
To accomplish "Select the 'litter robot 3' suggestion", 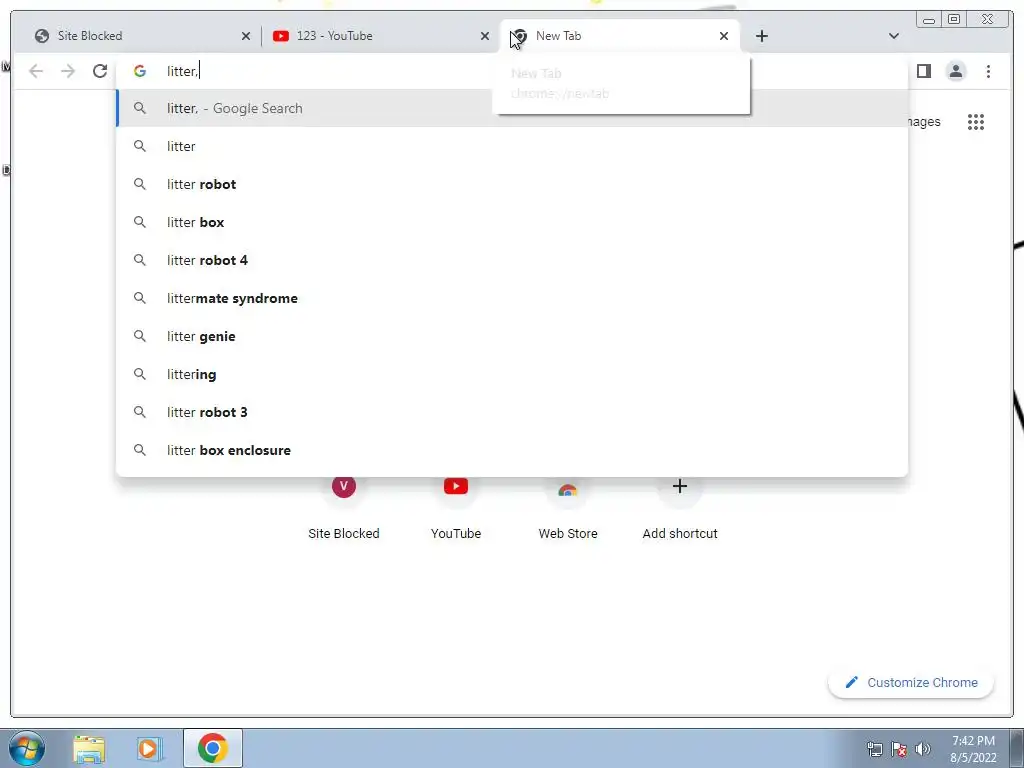I will click(512, 412).
